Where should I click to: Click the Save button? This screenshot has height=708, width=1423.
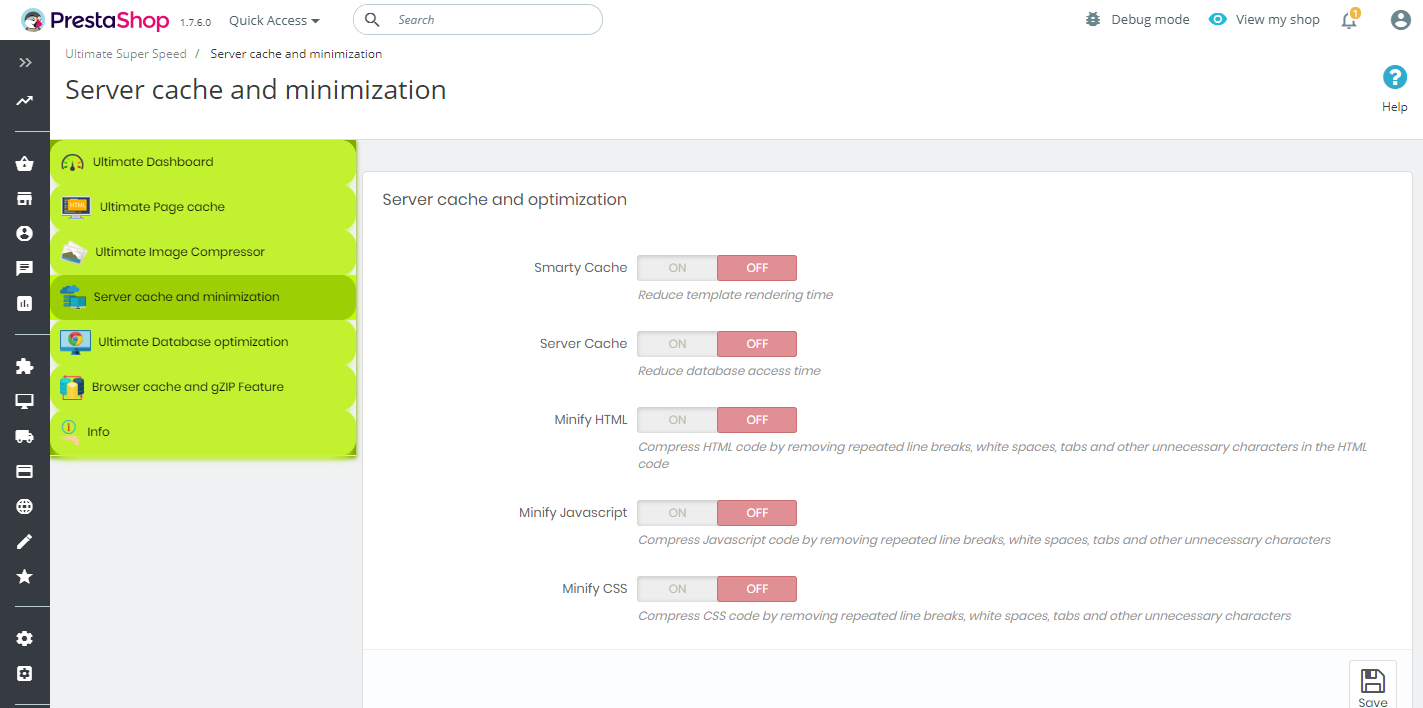1372,688
